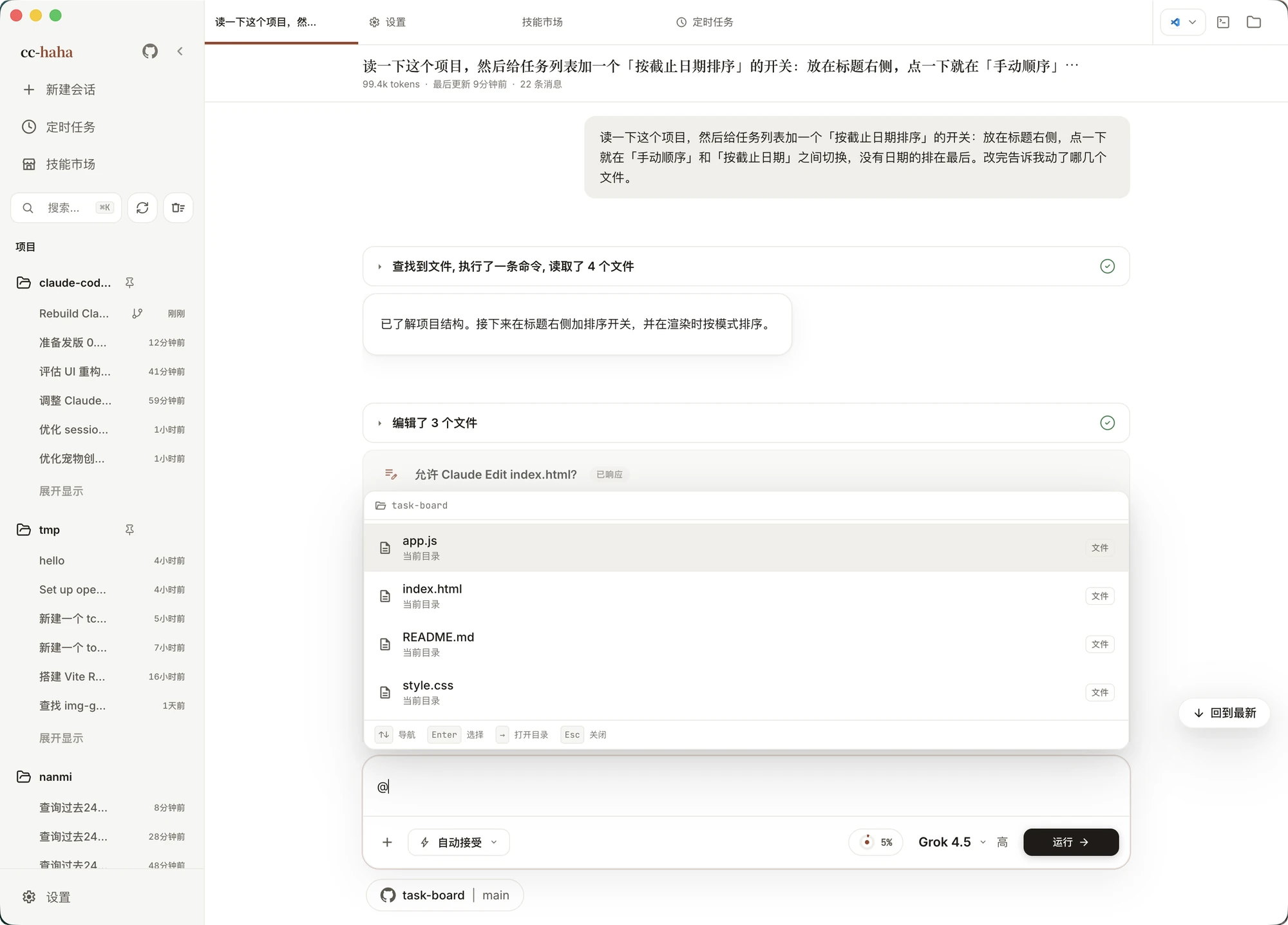Open the GitHub link icon beside cc-haha
The height and width of the screenshot is (925, 1288).
[x=150, y=52]
